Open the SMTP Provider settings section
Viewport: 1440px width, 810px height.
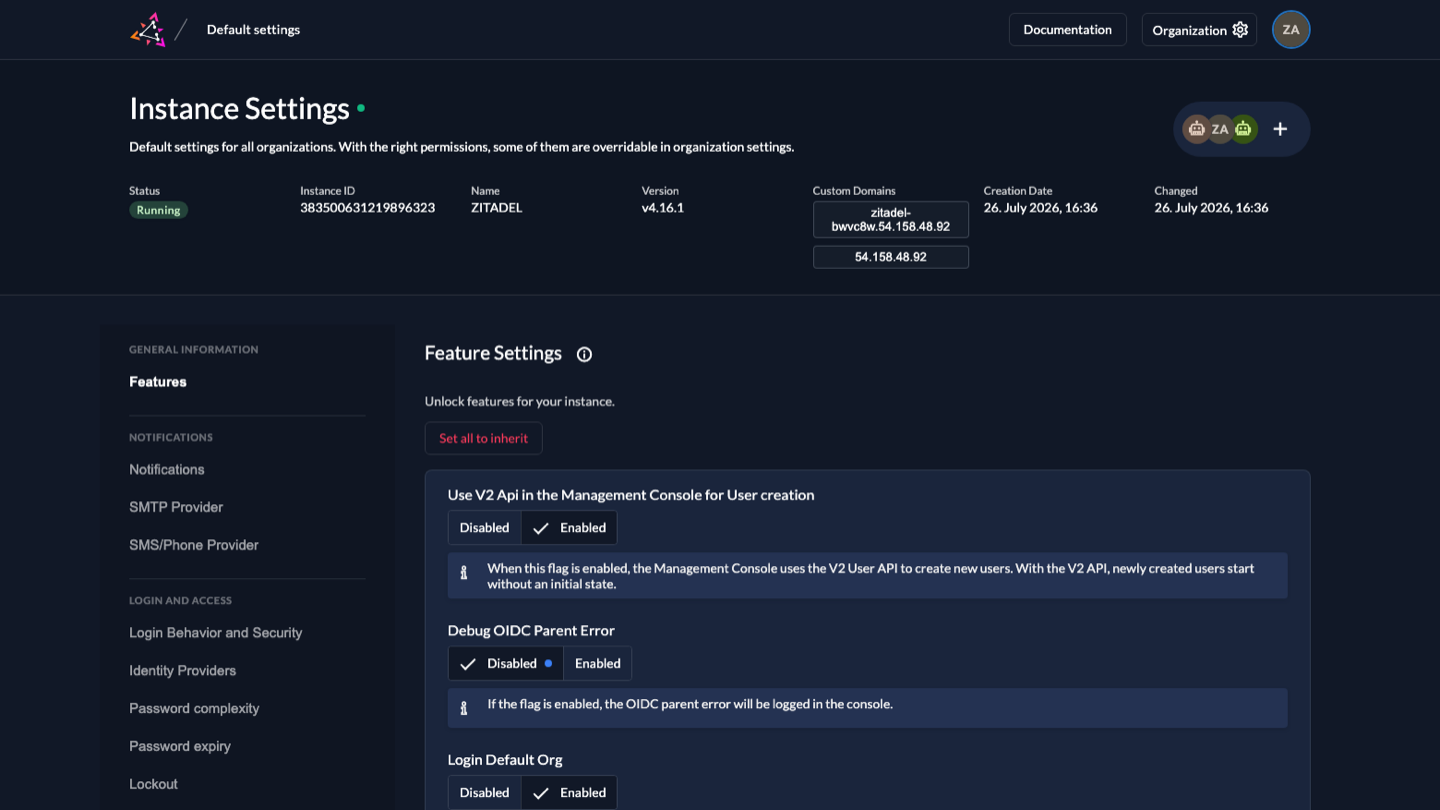click(176, 508)
